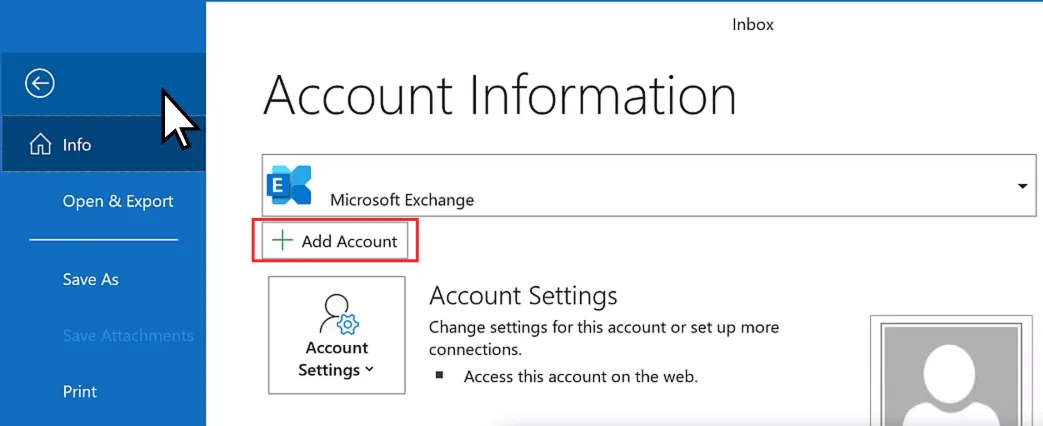Screen dimensions: 1043x426
Task: Click the Account Settings button label
Action: tap(336, 358)
